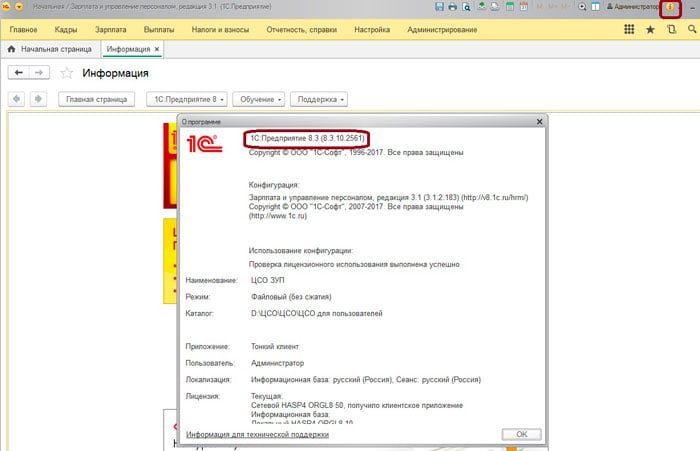The height and width of the screenshot is (451, 700).
Task: Click the OK button in О программе dialog
Action: (521, 435)
